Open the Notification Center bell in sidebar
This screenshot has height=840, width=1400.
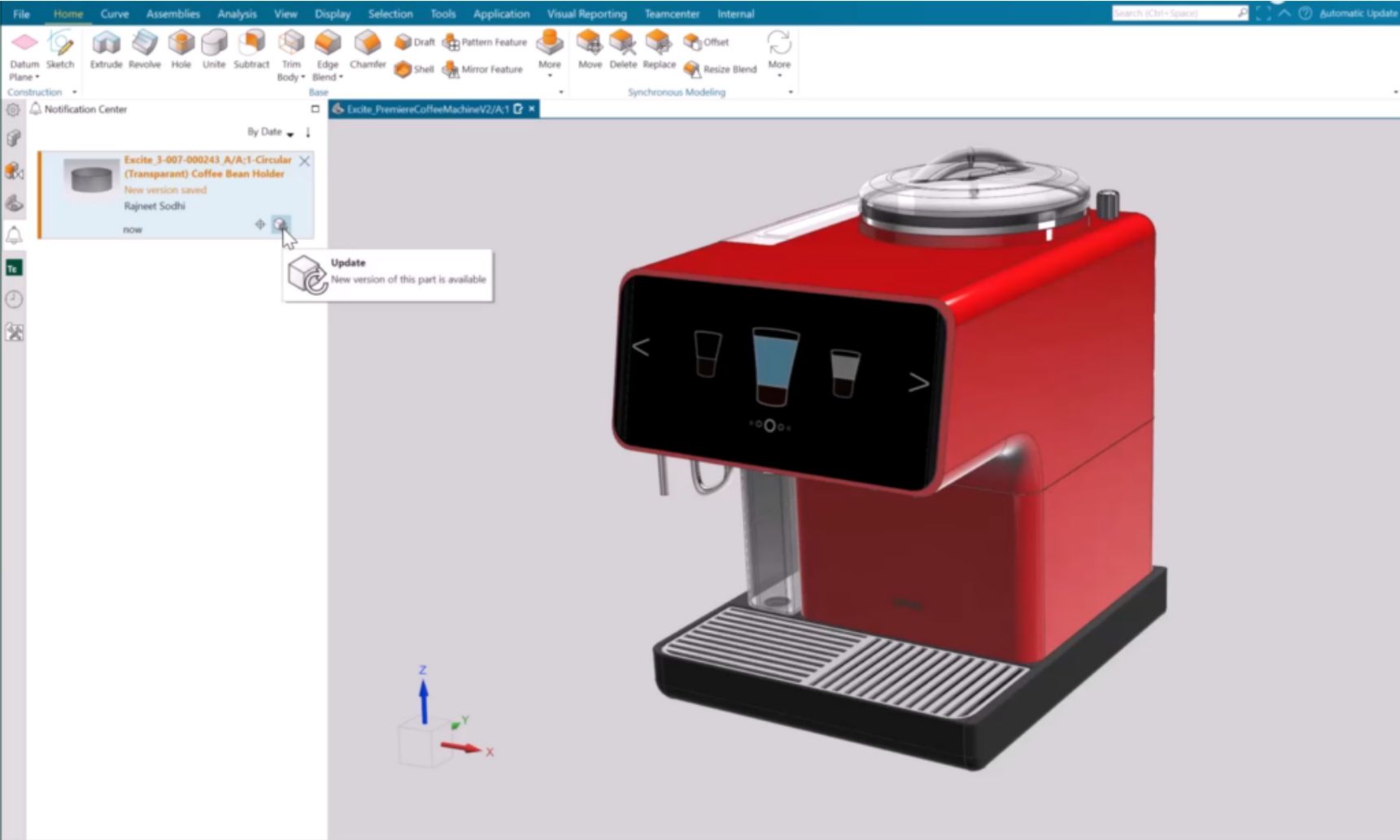13,236
